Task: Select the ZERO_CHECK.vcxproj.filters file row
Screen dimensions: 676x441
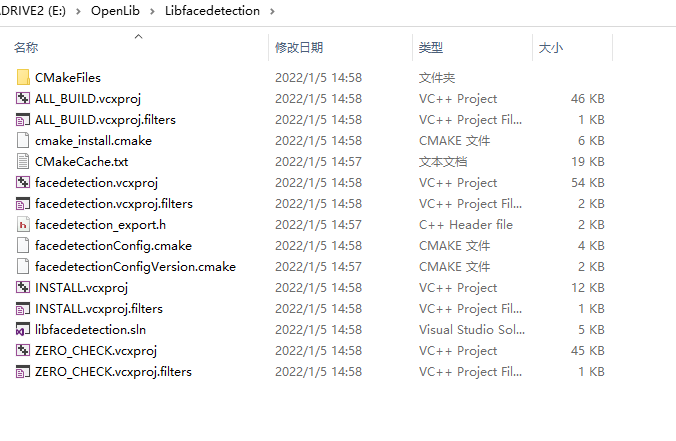Action: (x=310, y=372)
